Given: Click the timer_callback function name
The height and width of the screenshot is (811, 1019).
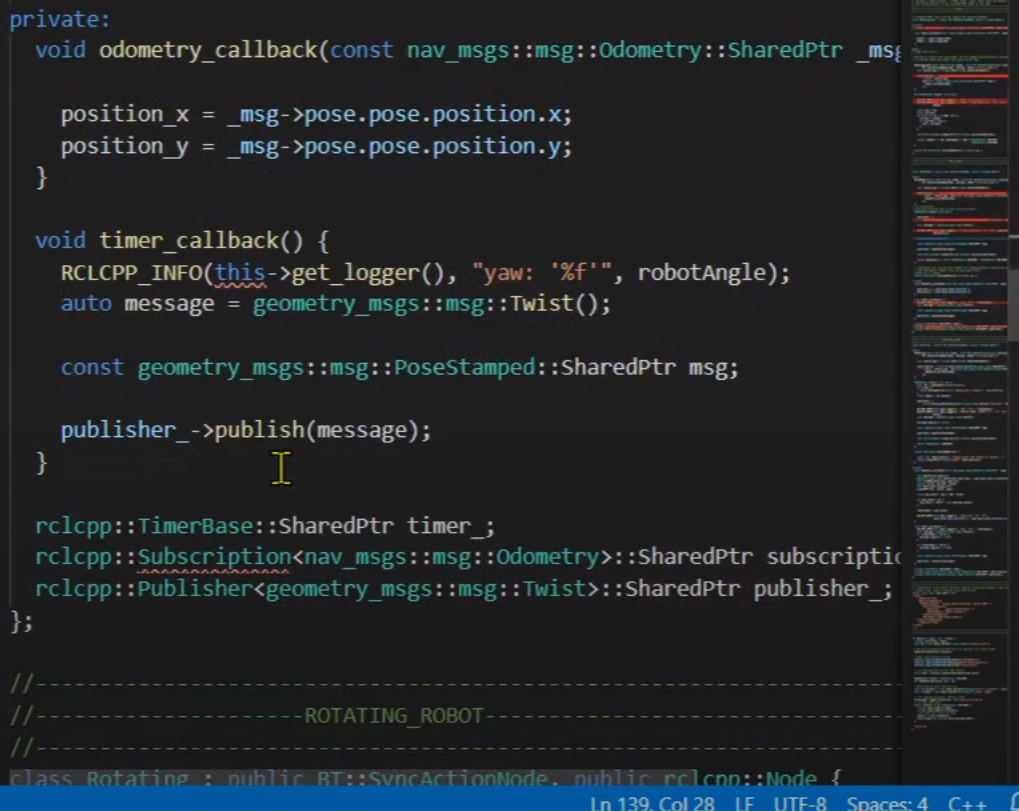Looking at the screenshot, I should point(188,241).
